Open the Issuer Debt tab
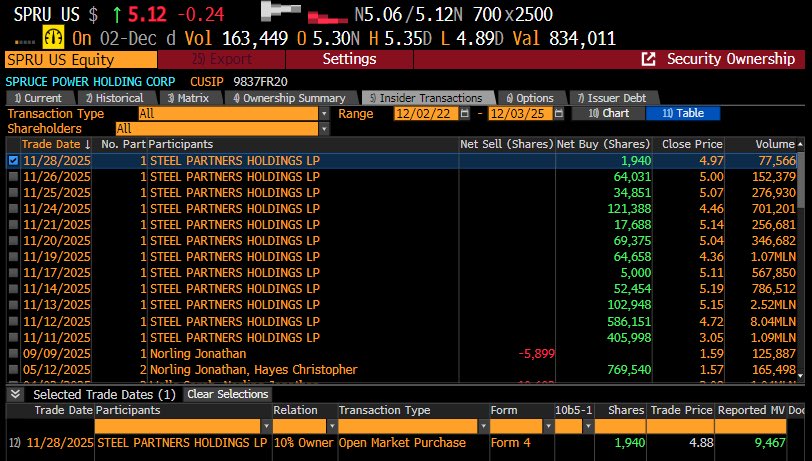812x461 pixels. pos(614,98)
